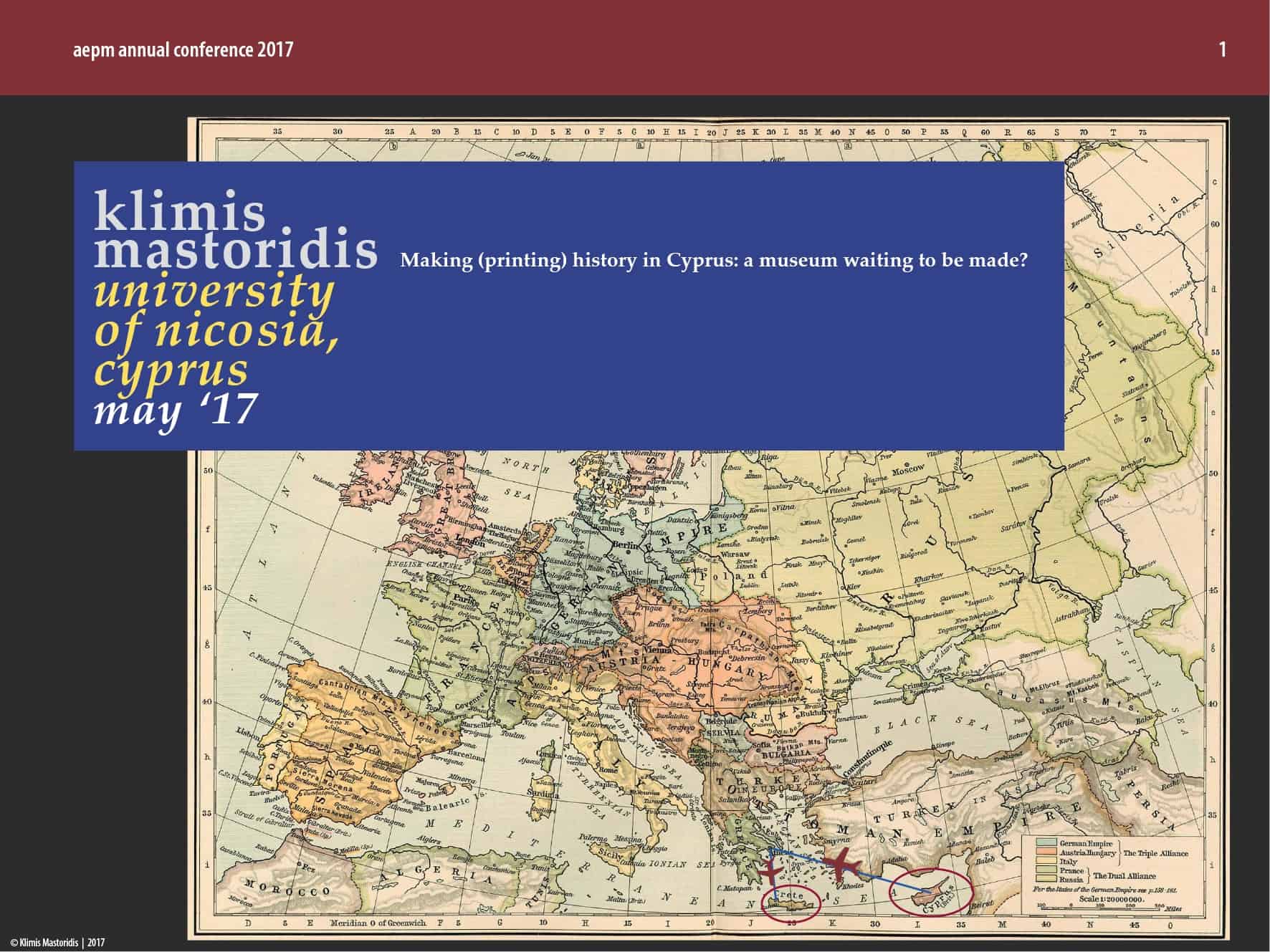Click the 'SERVIA' map label

pos(724,733)
